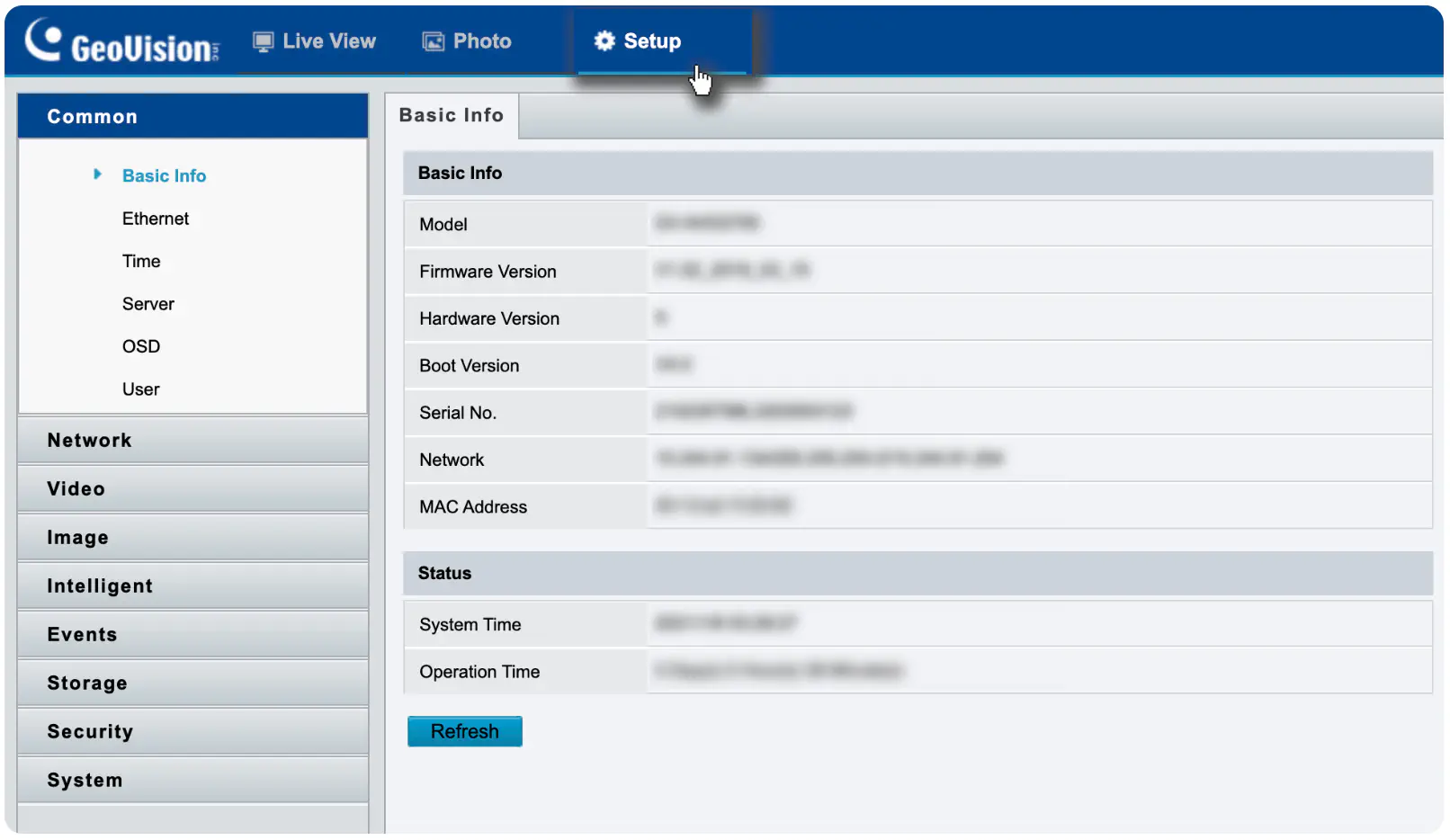Screen dimensions: 1450x840
Task: Click the blurred Serial No. value
Action: click(754, 412)
